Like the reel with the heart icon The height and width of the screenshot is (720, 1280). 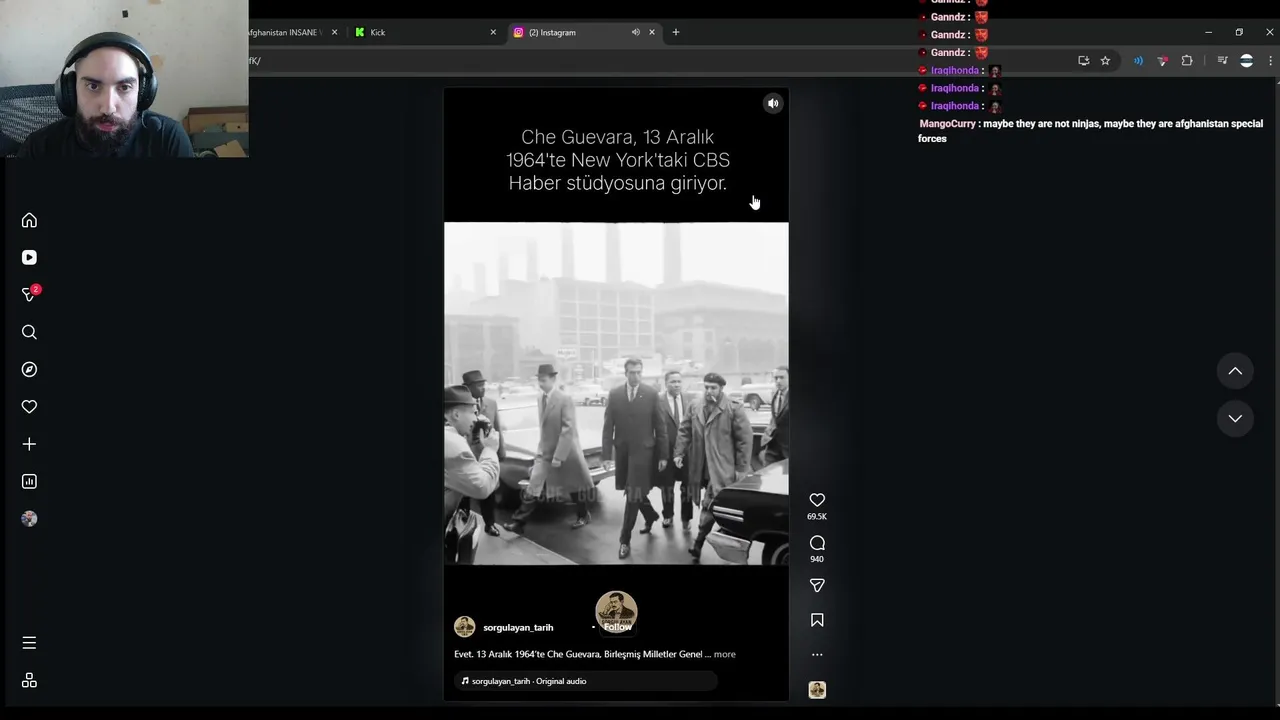[817, 500]
